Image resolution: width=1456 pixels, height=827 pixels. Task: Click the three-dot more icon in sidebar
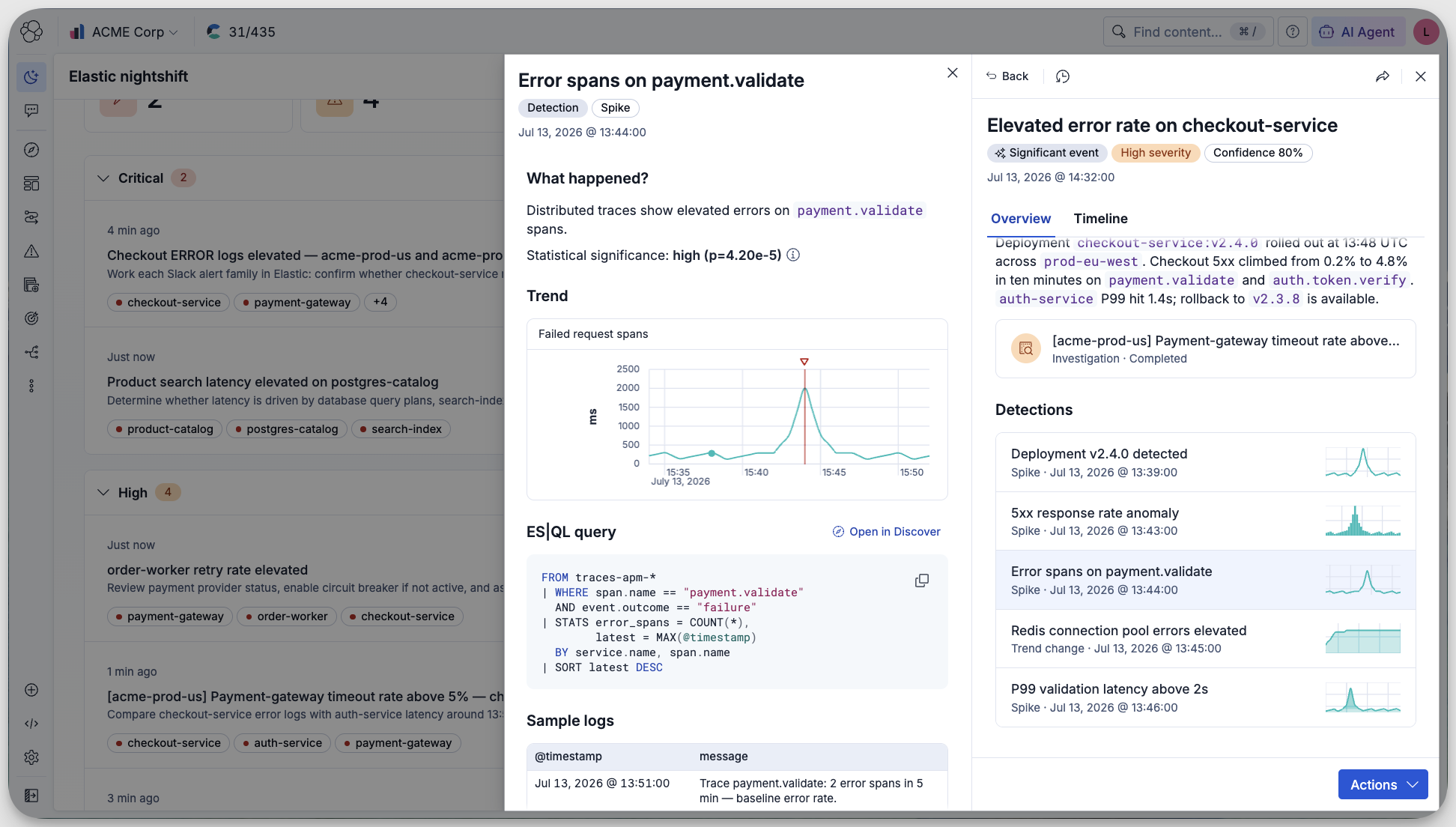pos(31,386)
